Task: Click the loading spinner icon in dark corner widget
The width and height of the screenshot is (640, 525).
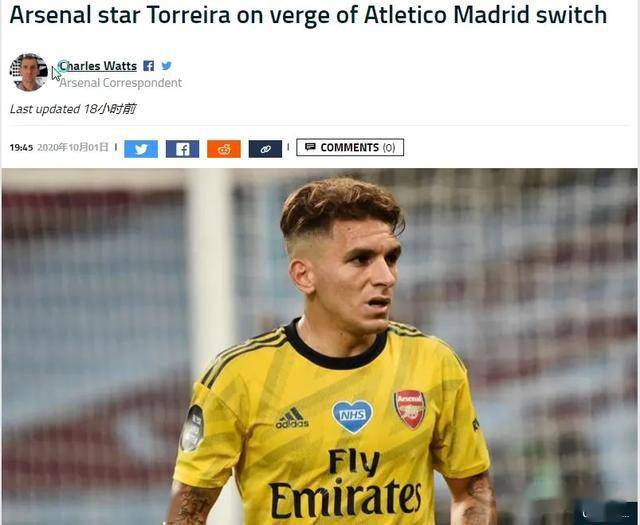Action: point(586,514)
